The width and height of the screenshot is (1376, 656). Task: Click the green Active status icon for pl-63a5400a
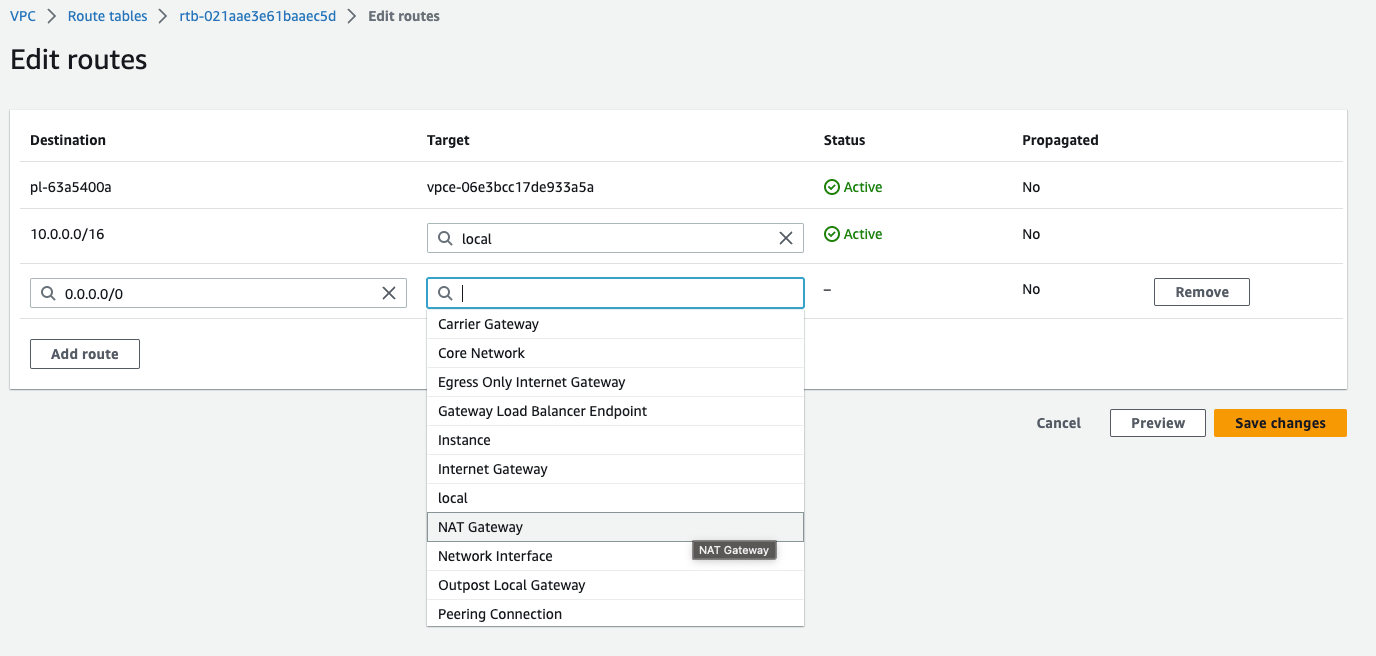tap(831, 187)
